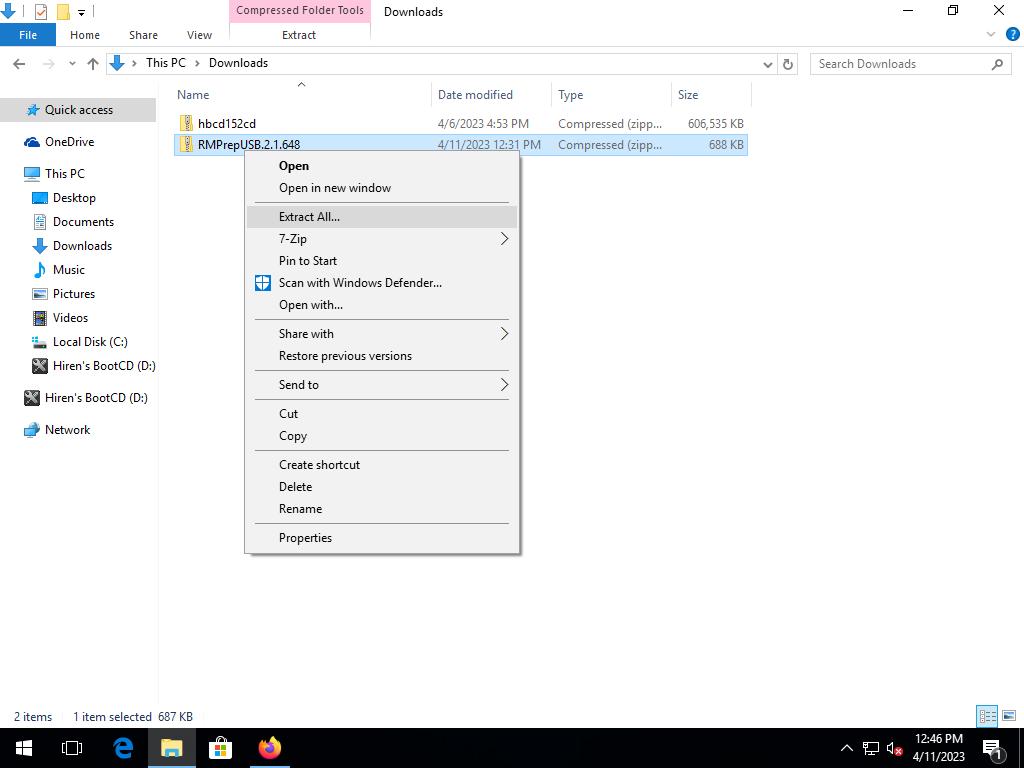Switch to large icons view toggle
The width and height of the screenshot is (1024, 768).
point(1008,716)
